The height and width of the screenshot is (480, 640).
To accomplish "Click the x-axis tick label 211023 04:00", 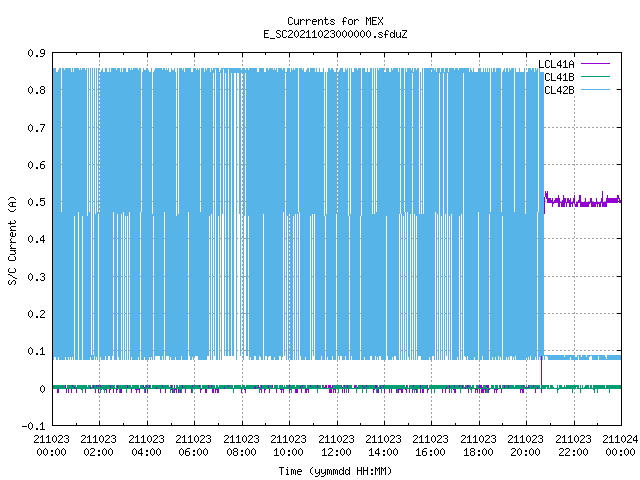I will pyautogui.click(x=146, y=446).
